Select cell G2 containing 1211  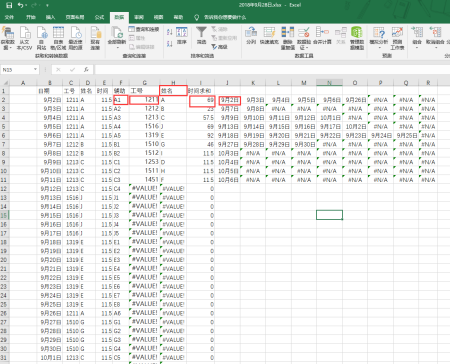point(145,100)
